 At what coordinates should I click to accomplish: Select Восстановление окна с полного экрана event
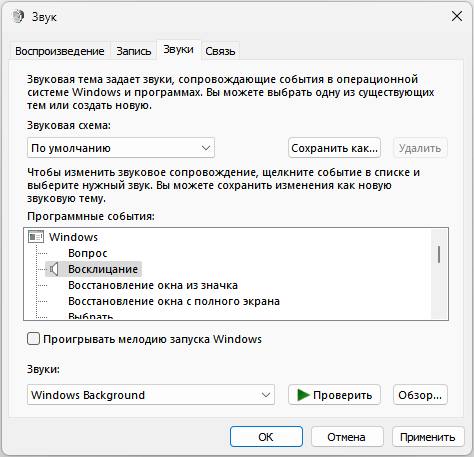pyautogui.click(x=174, y=301)
